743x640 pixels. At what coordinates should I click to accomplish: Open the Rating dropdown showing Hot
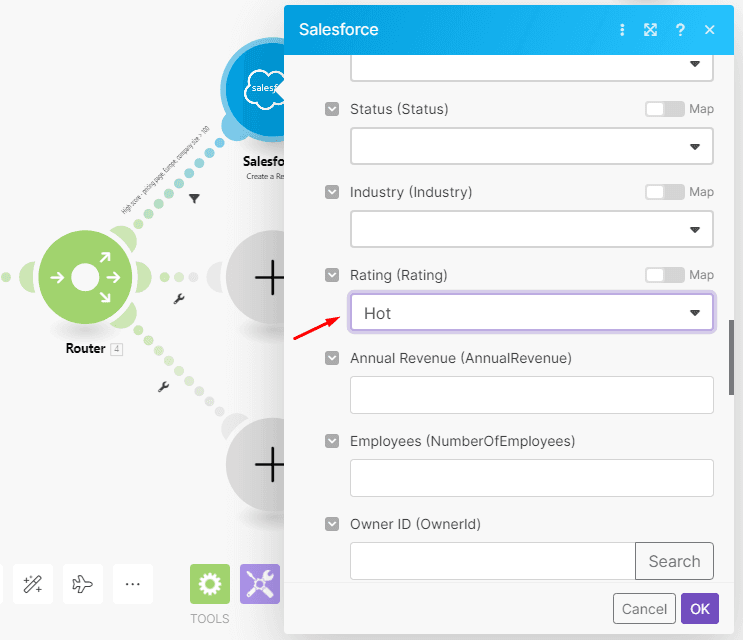pos(531,313)
